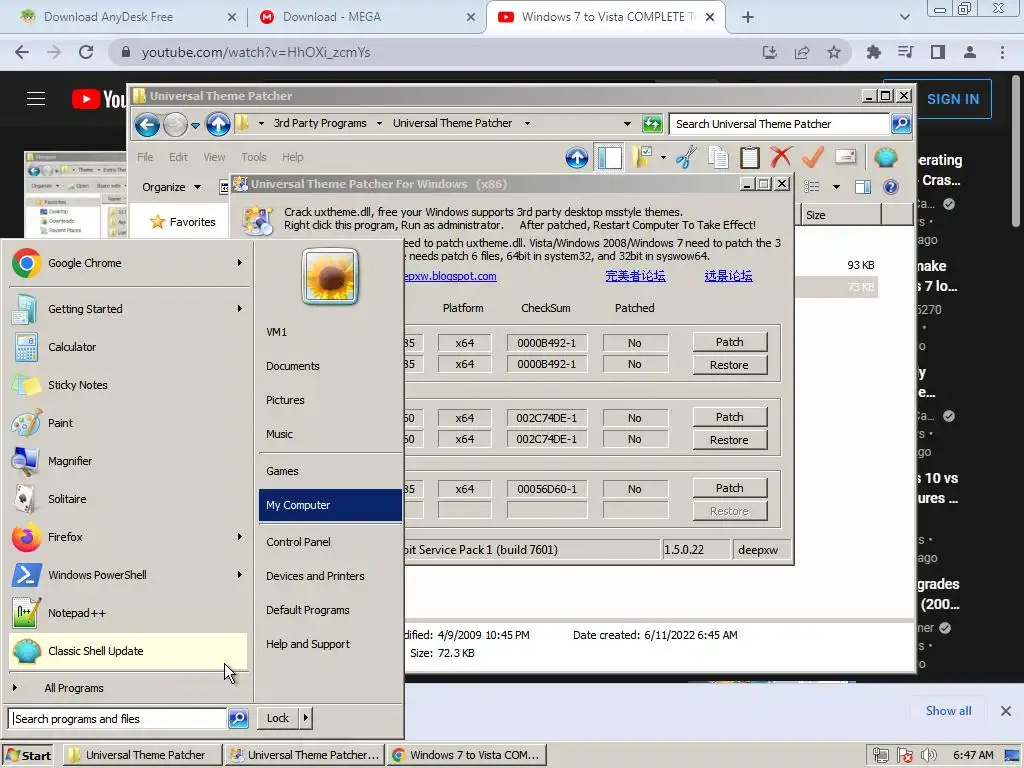Click Patch for checksum 00056D60-1

729,488
